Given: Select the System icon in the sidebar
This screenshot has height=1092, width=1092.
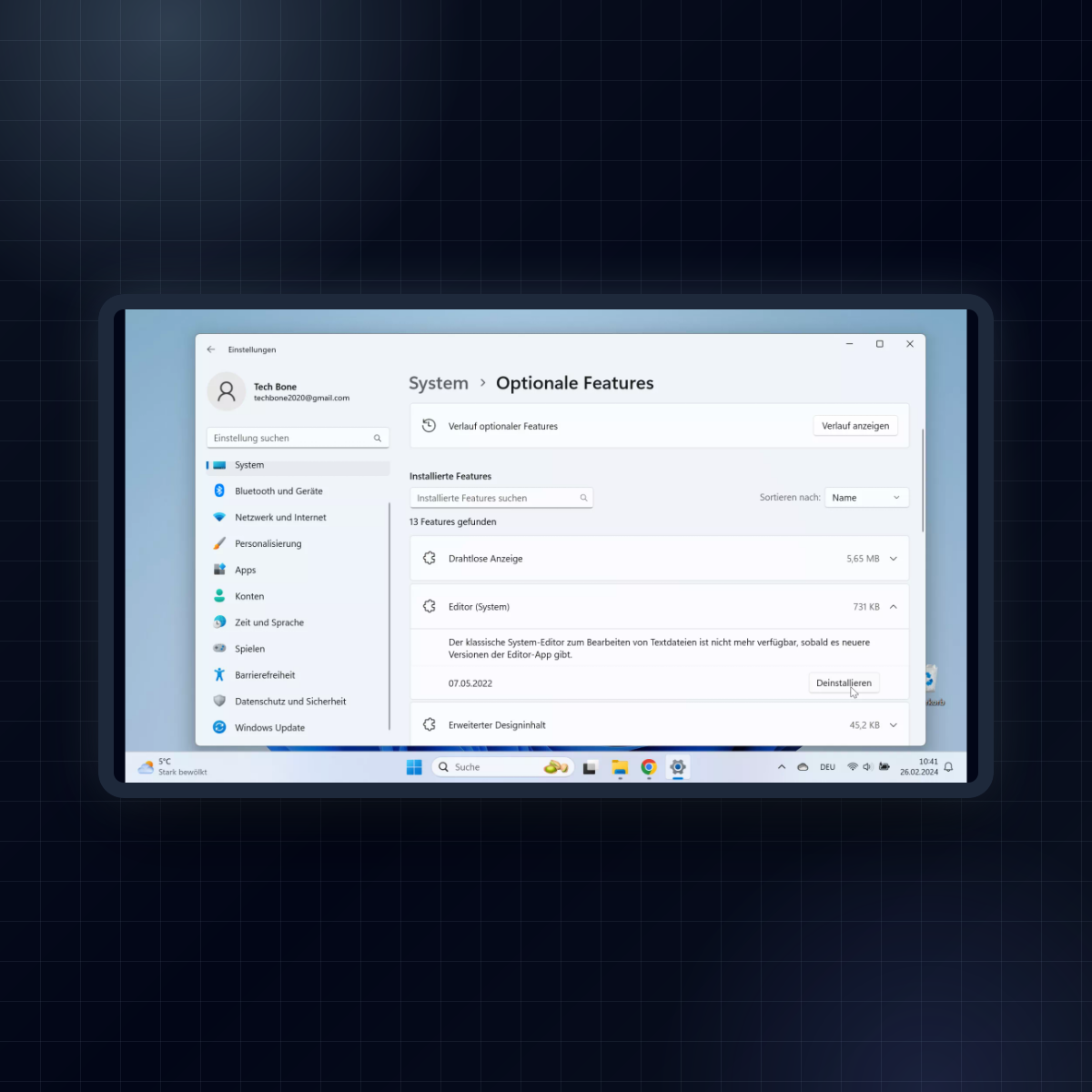Looking at the screenshot, I should (x=219, y=465).
